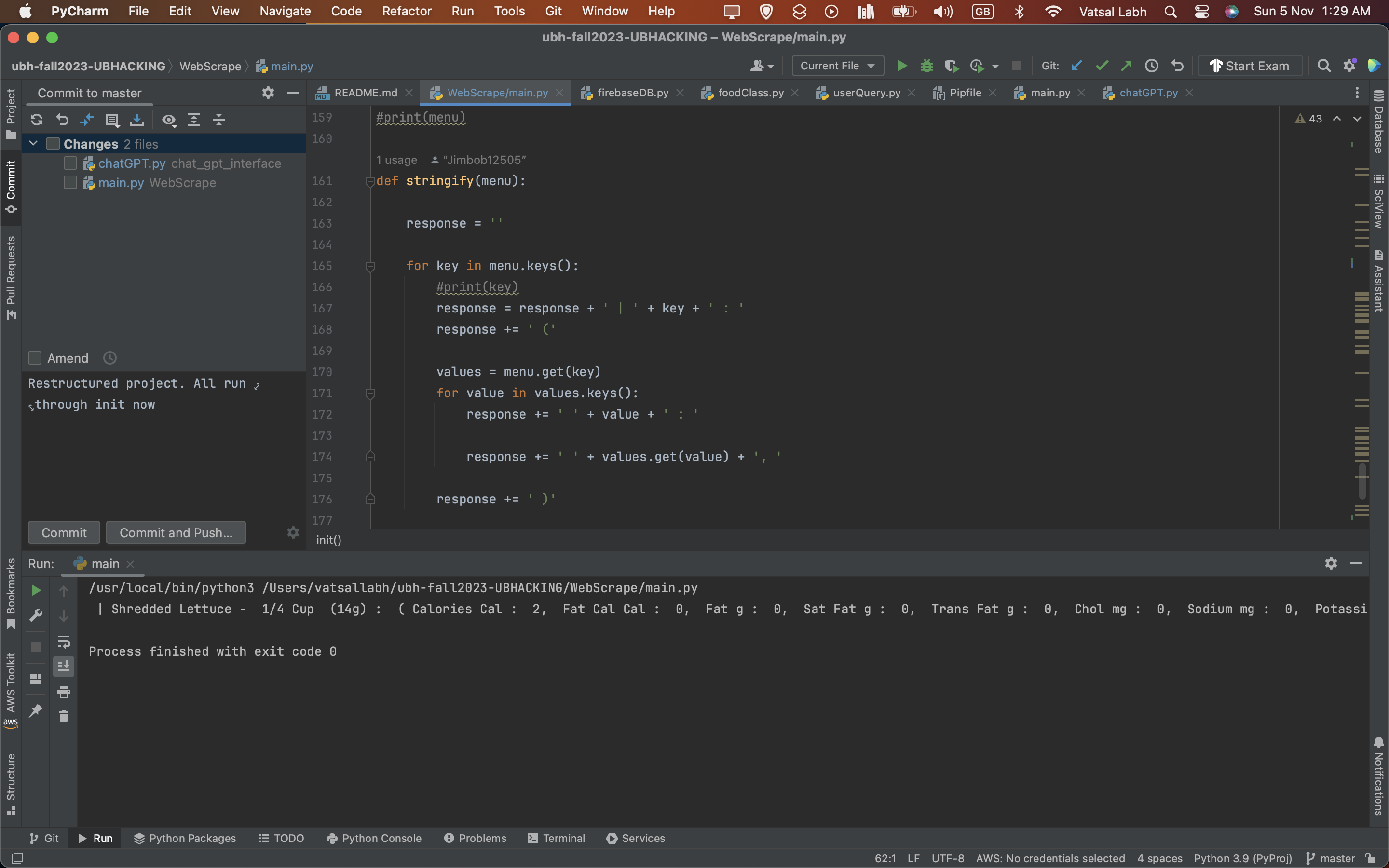The width and height of the screenshot is (1389, 868).
Task: Collapse the Changes tree node
Action: point(33,144)
